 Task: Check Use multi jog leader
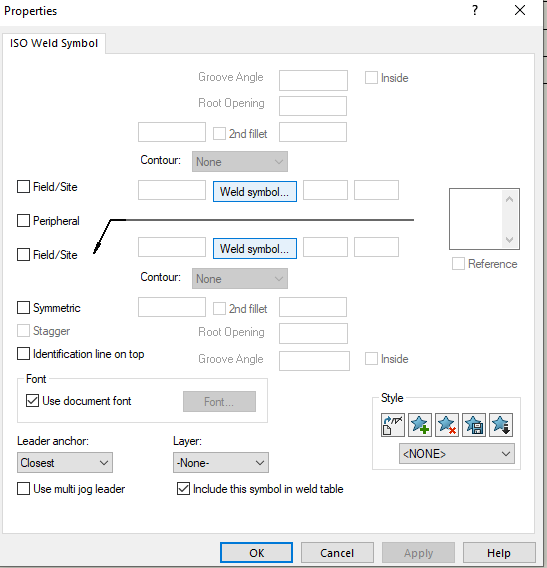tap(24, 489)
